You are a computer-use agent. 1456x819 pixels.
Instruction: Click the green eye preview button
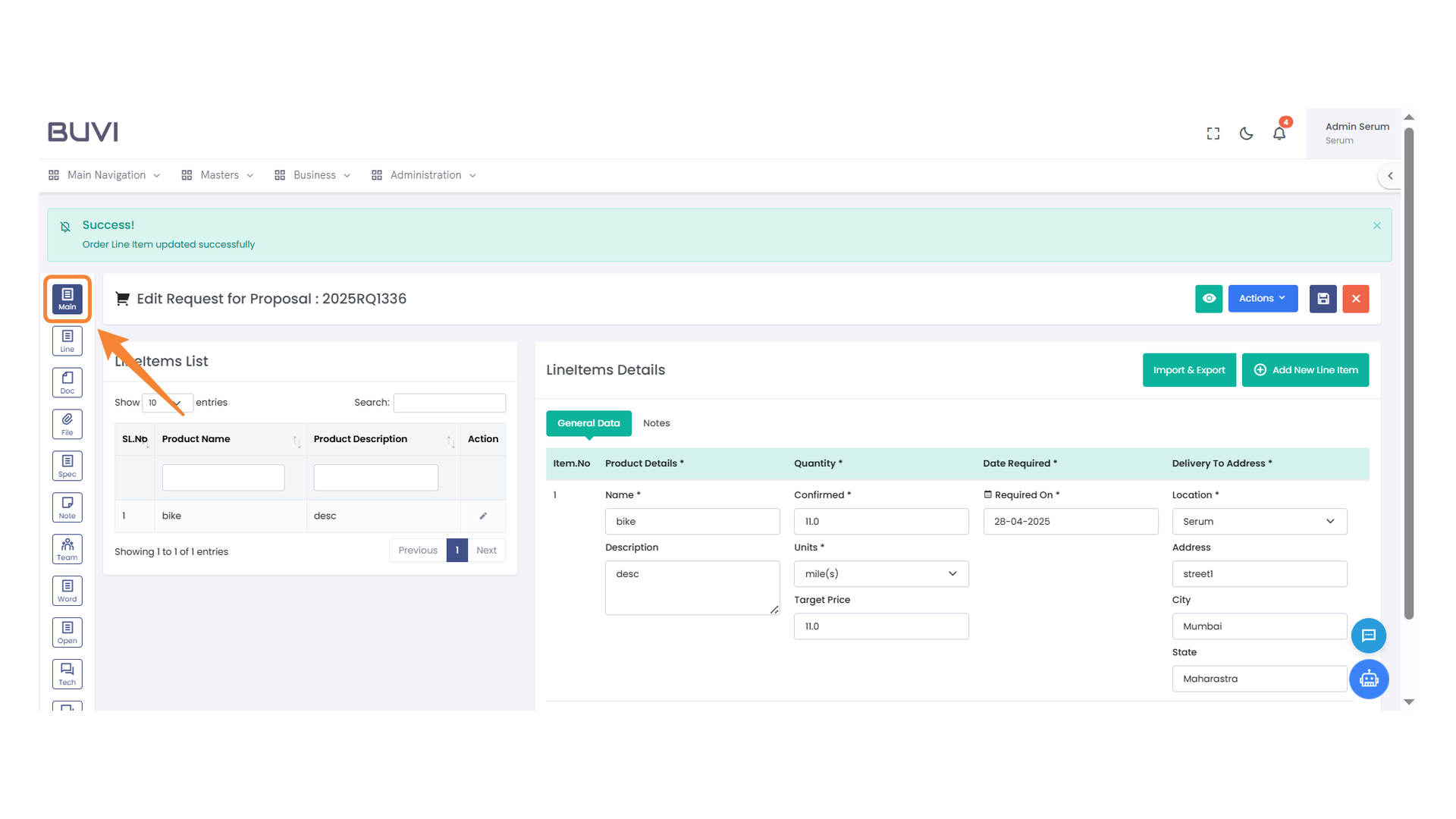(x=1208, y=299)
